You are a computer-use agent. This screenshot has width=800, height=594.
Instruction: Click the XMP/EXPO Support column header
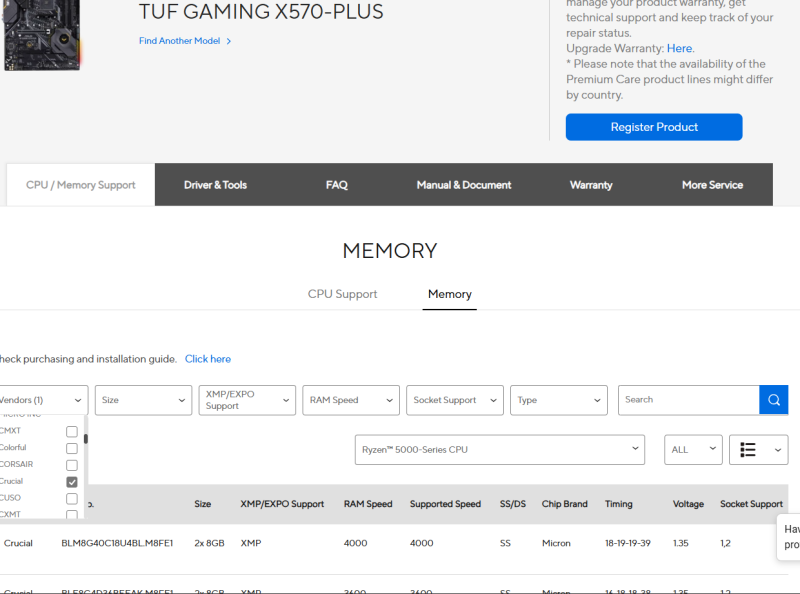(282, 504)
